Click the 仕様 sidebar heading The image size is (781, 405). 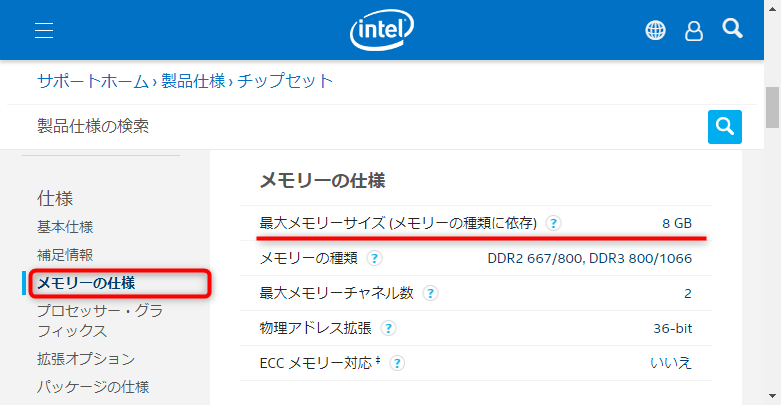pos(55,198)
